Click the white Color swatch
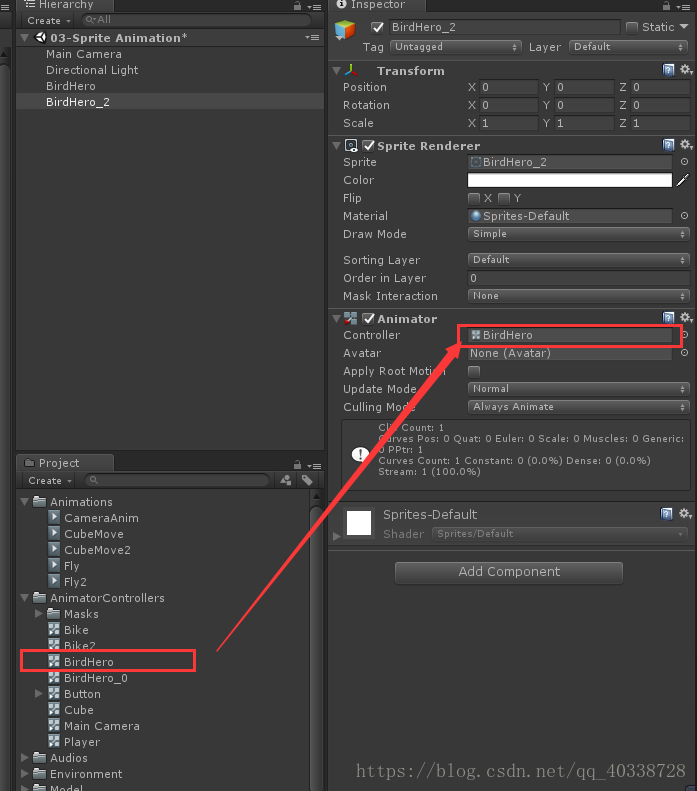Screen dimensions: 697x791 tap(569, 180)
